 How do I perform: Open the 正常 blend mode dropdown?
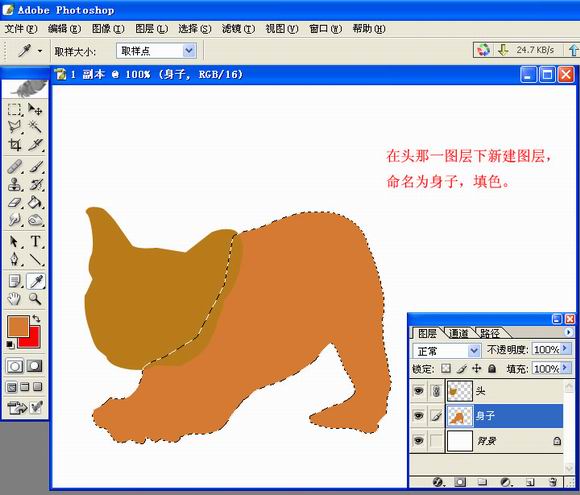pyautogui.click(x=446, y=350)
